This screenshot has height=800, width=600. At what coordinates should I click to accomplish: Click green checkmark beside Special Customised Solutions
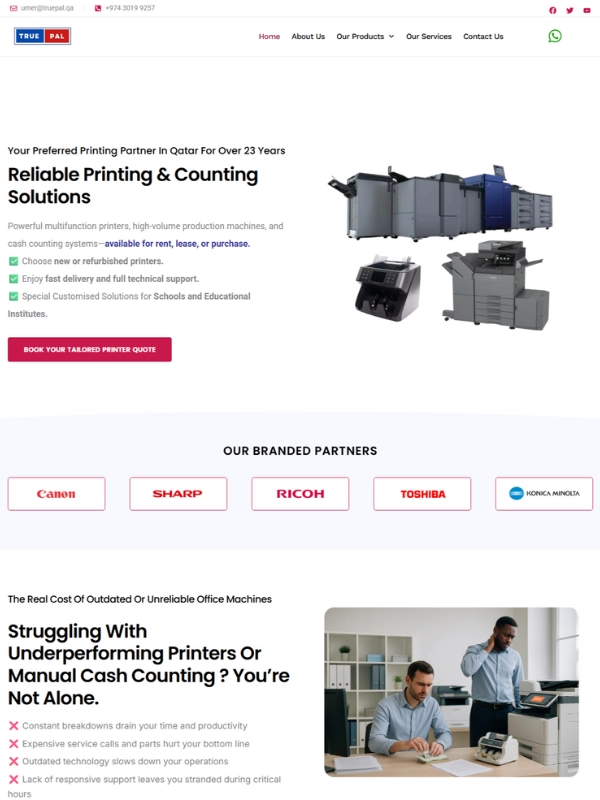[x=14, y=296]
